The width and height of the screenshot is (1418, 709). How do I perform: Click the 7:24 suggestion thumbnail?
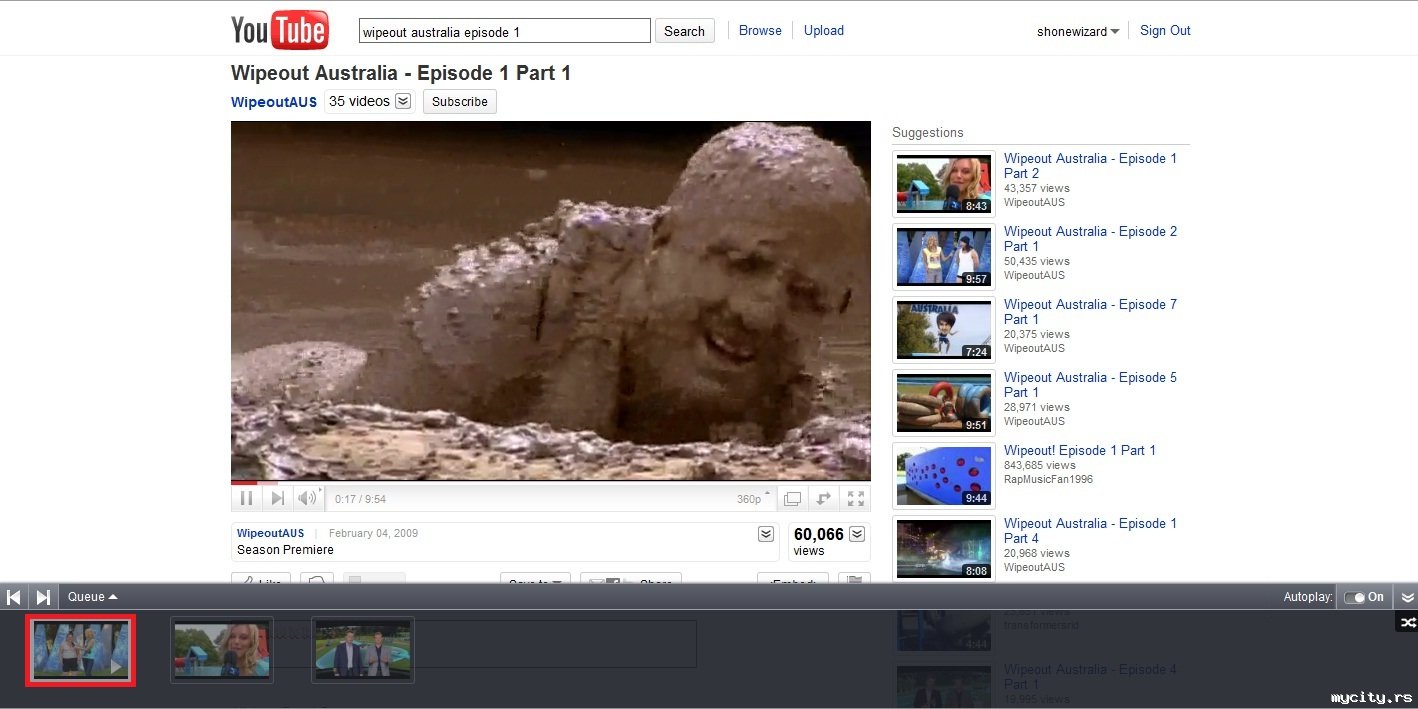[944, 330]
